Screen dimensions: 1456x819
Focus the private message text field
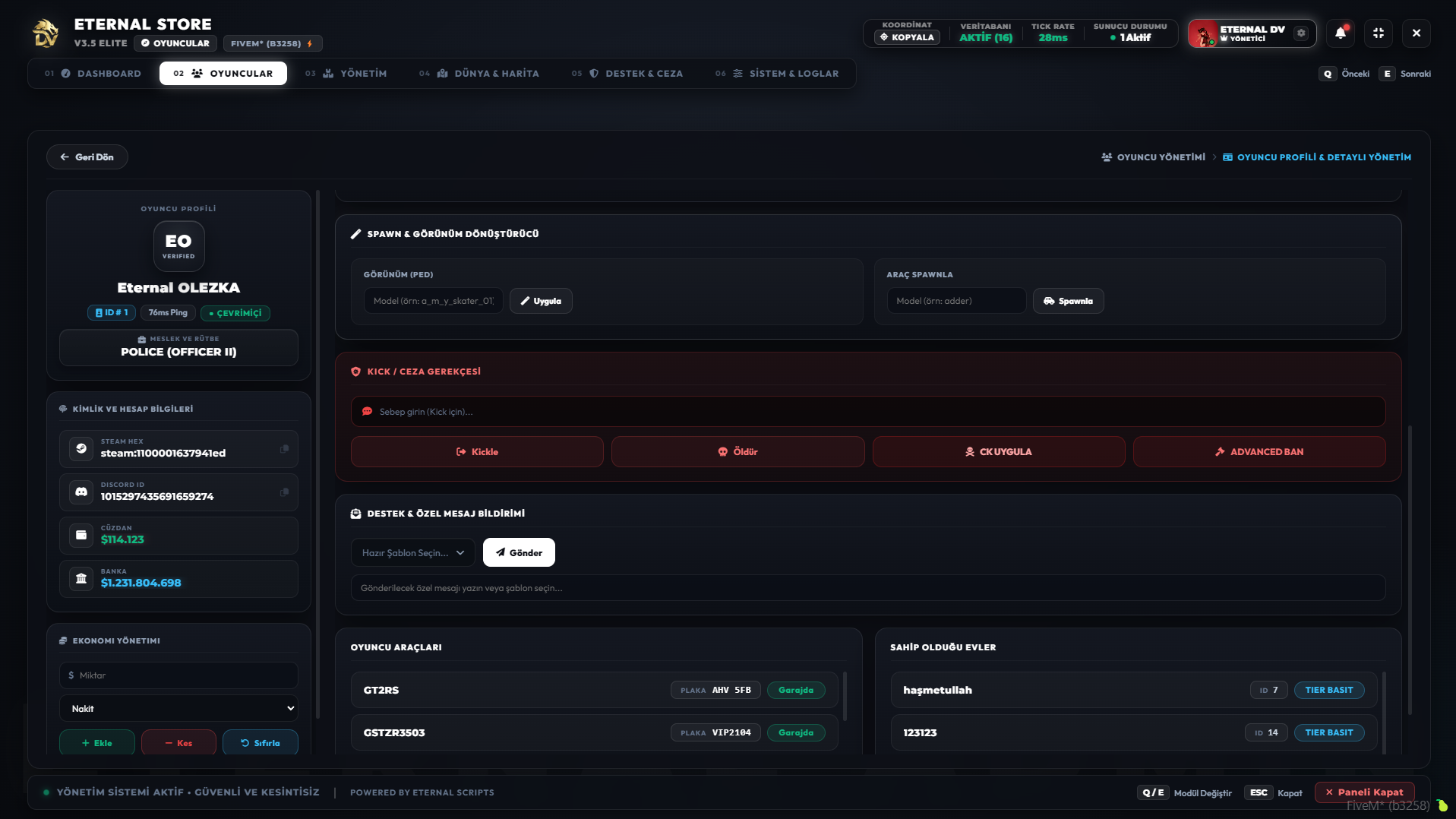tap(868, 588)
